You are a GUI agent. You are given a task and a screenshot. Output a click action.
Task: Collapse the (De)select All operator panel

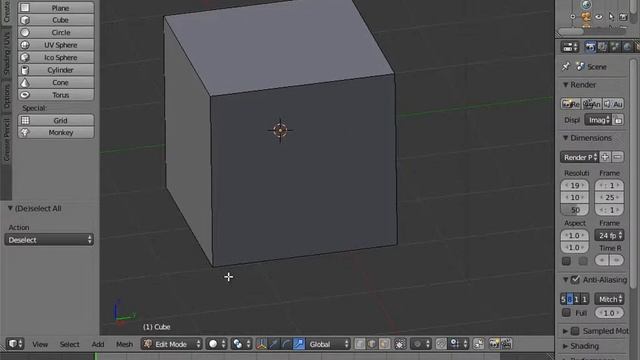pyautogui.click(x=11, y=209)
